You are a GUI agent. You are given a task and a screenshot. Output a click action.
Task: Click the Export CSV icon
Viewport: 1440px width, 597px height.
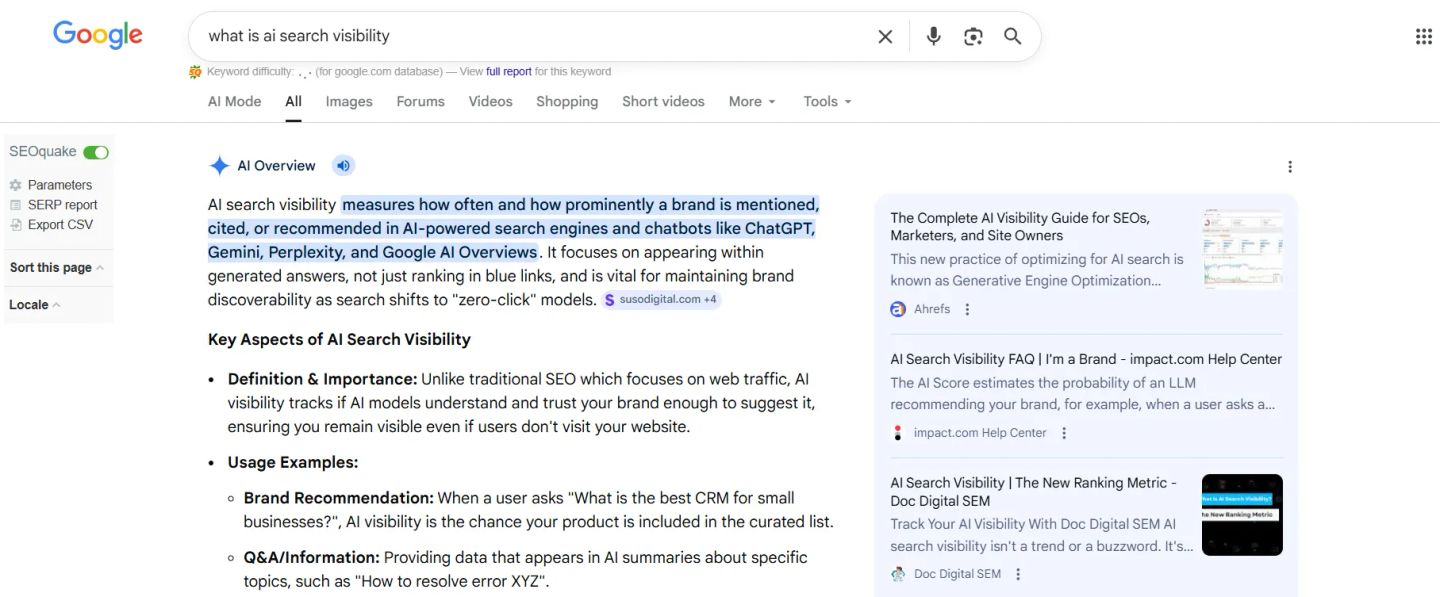15,225
